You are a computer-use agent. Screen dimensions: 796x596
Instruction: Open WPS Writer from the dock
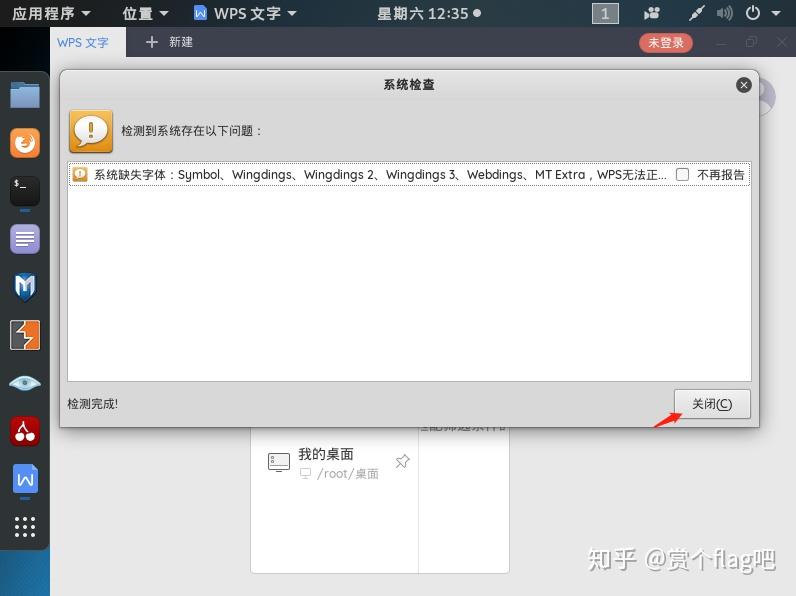25,479
